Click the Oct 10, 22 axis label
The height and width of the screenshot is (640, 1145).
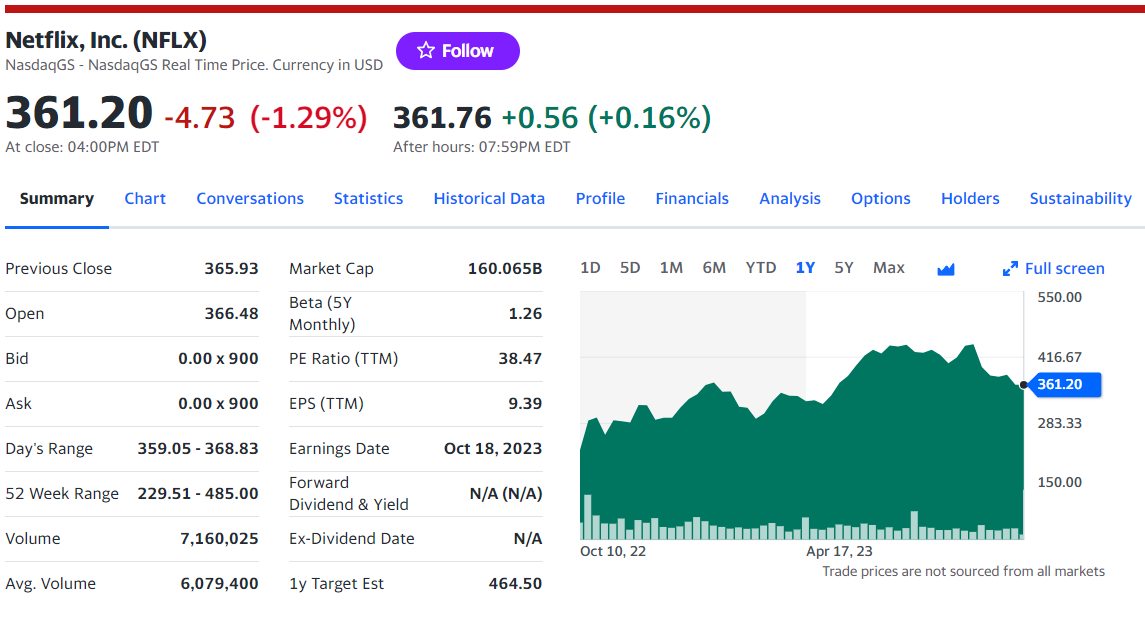[x=613, y=552]
